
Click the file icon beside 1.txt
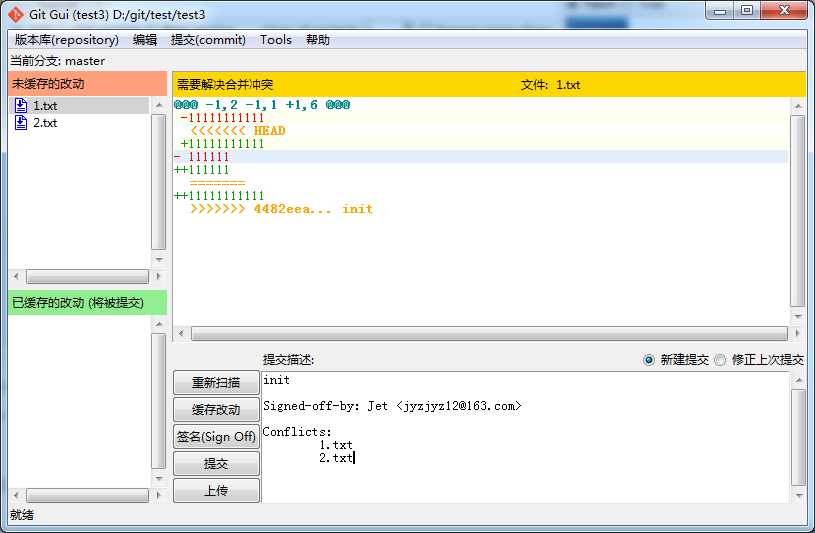(21, 106)
